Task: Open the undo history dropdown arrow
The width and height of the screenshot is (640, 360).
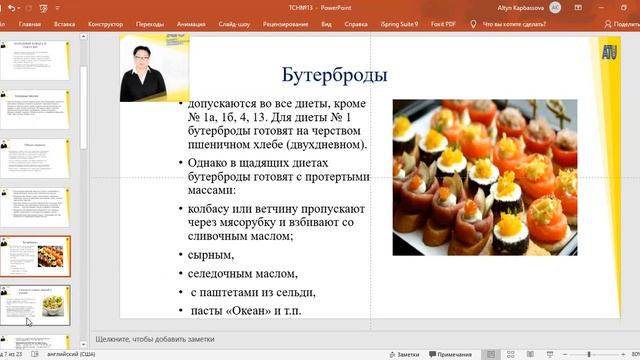Action: coord(19,8)
